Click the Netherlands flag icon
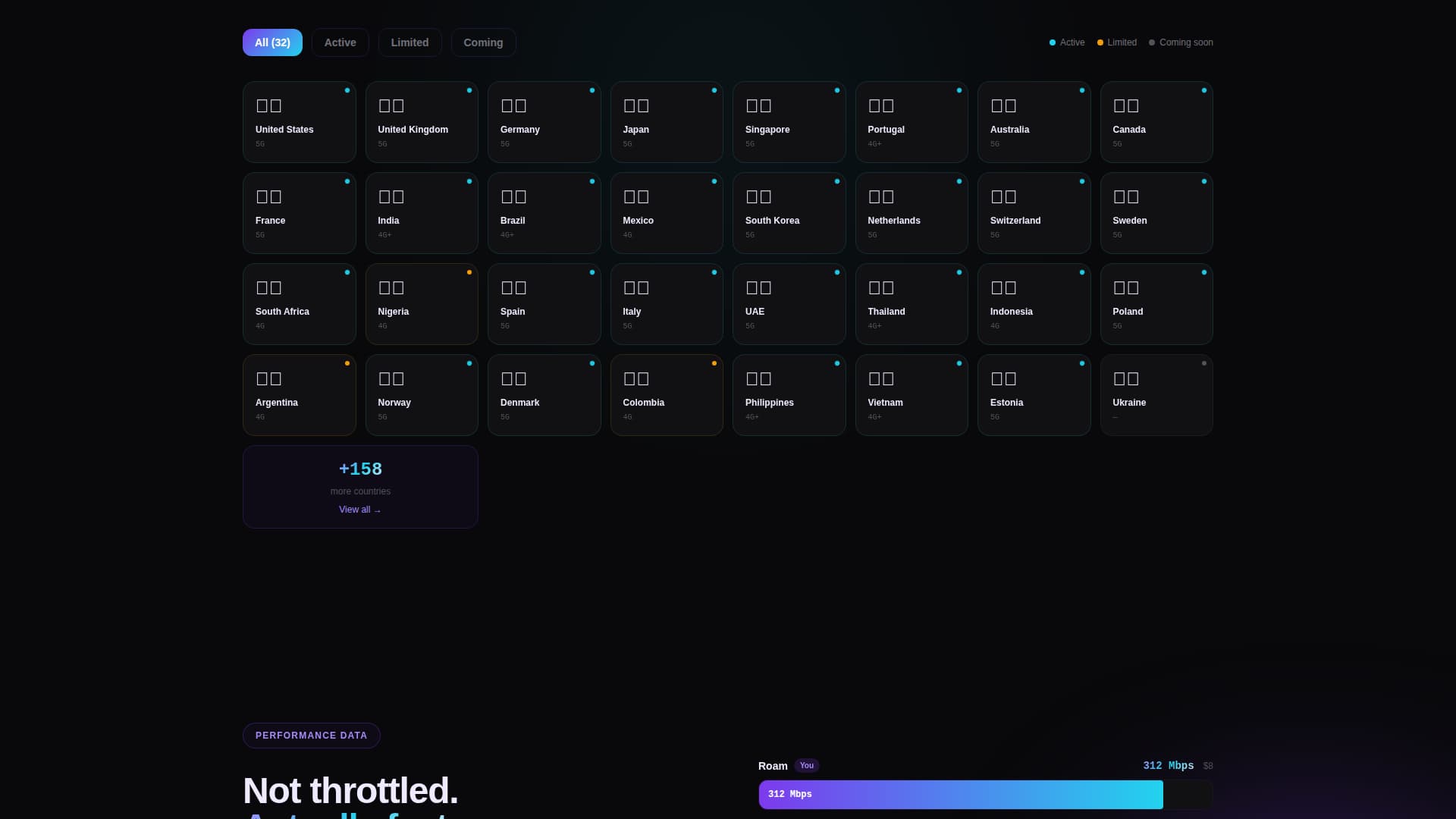 pyautogui.click(x=880, y=196)
